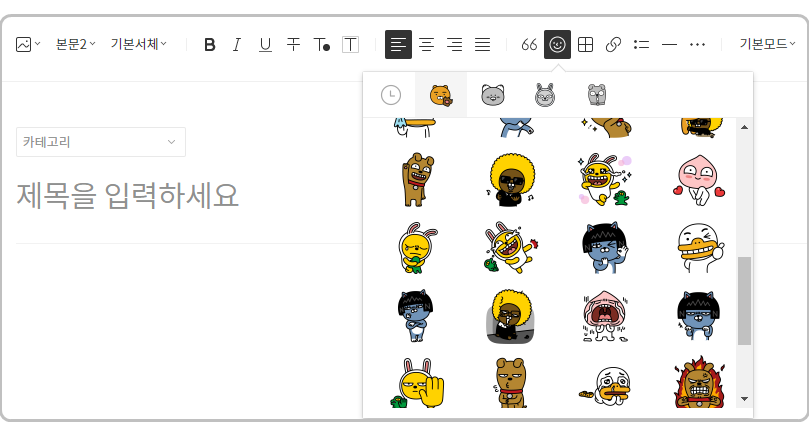Focus the title field 제목을 입력하세요

tap(128, 196)
